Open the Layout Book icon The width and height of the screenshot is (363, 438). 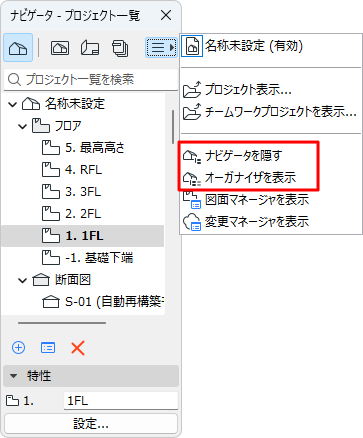coord(90,48)
